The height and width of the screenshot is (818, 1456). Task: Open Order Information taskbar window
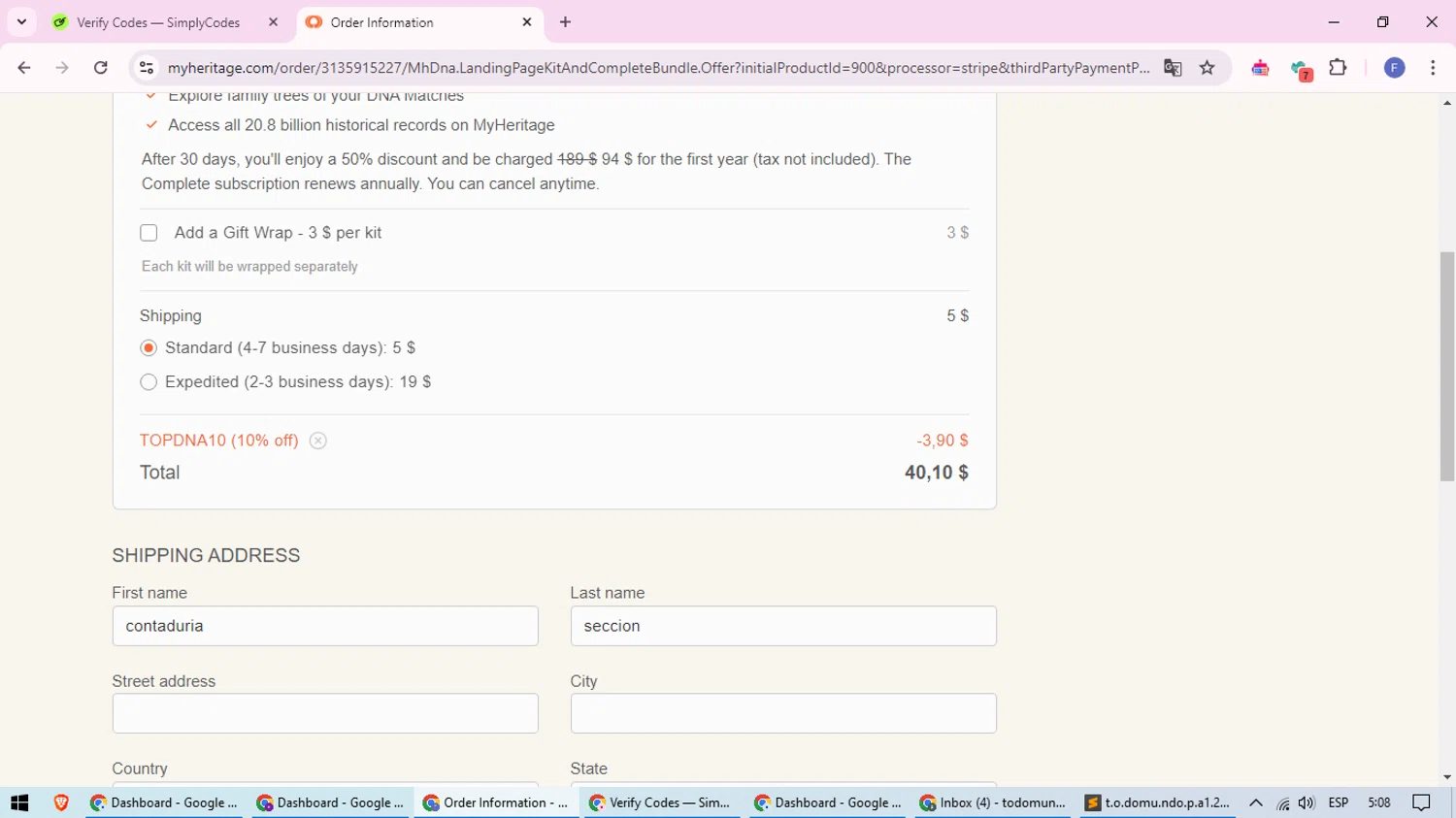pyautogui.click(x=496, y=802)
